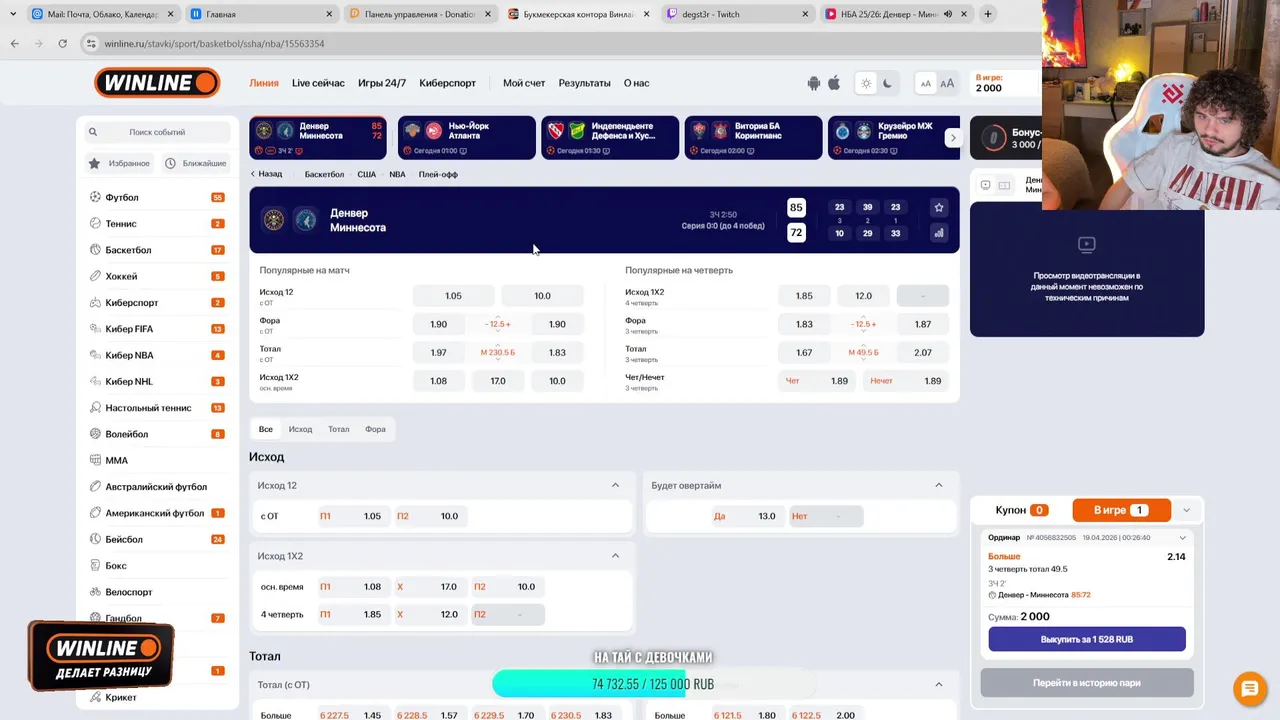Open the Игры 24/7 menu
Viewport: 1280px width, 720px height.
coord(382,83)
